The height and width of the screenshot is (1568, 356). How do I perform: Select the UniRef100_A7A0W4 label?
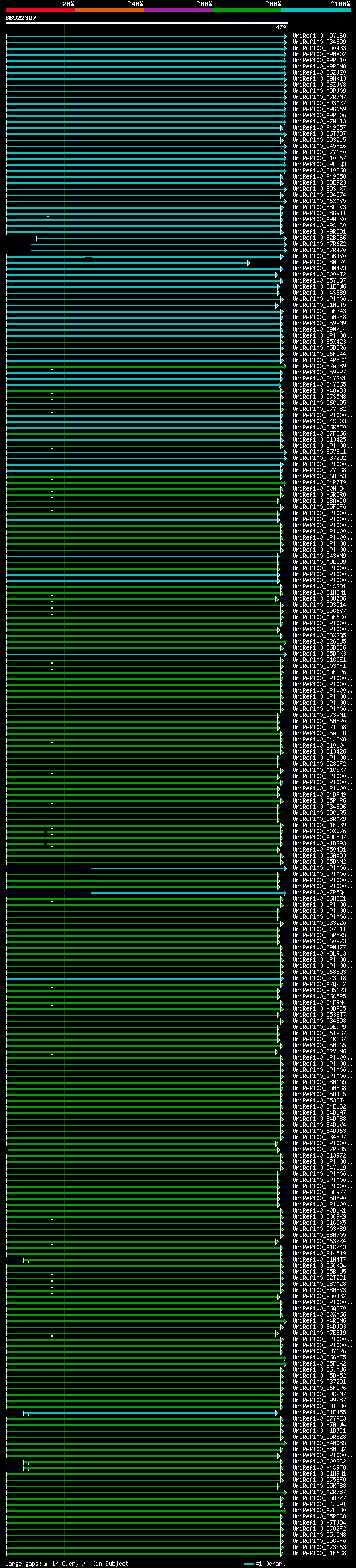[319, 1424]
